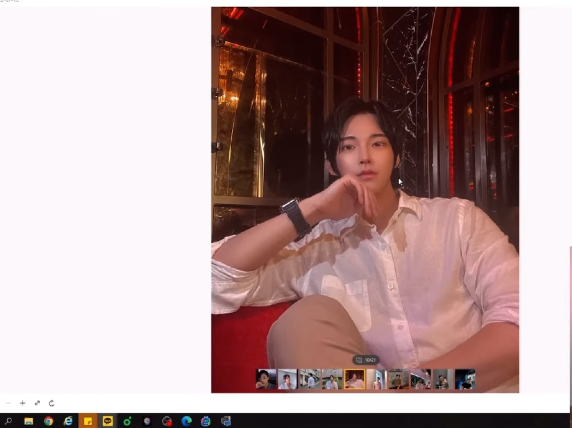Click the 10/21 image counter badge
Image resolution: width=572 pixels, height=428 pixels.
(x=366, y=360)
